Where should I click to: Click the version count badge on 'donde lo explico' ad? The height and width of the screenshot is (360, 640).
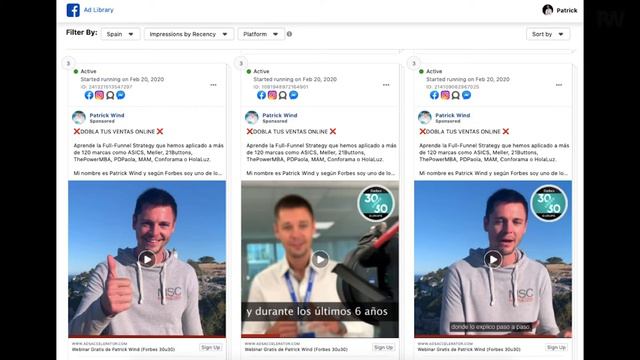point(414,63)
